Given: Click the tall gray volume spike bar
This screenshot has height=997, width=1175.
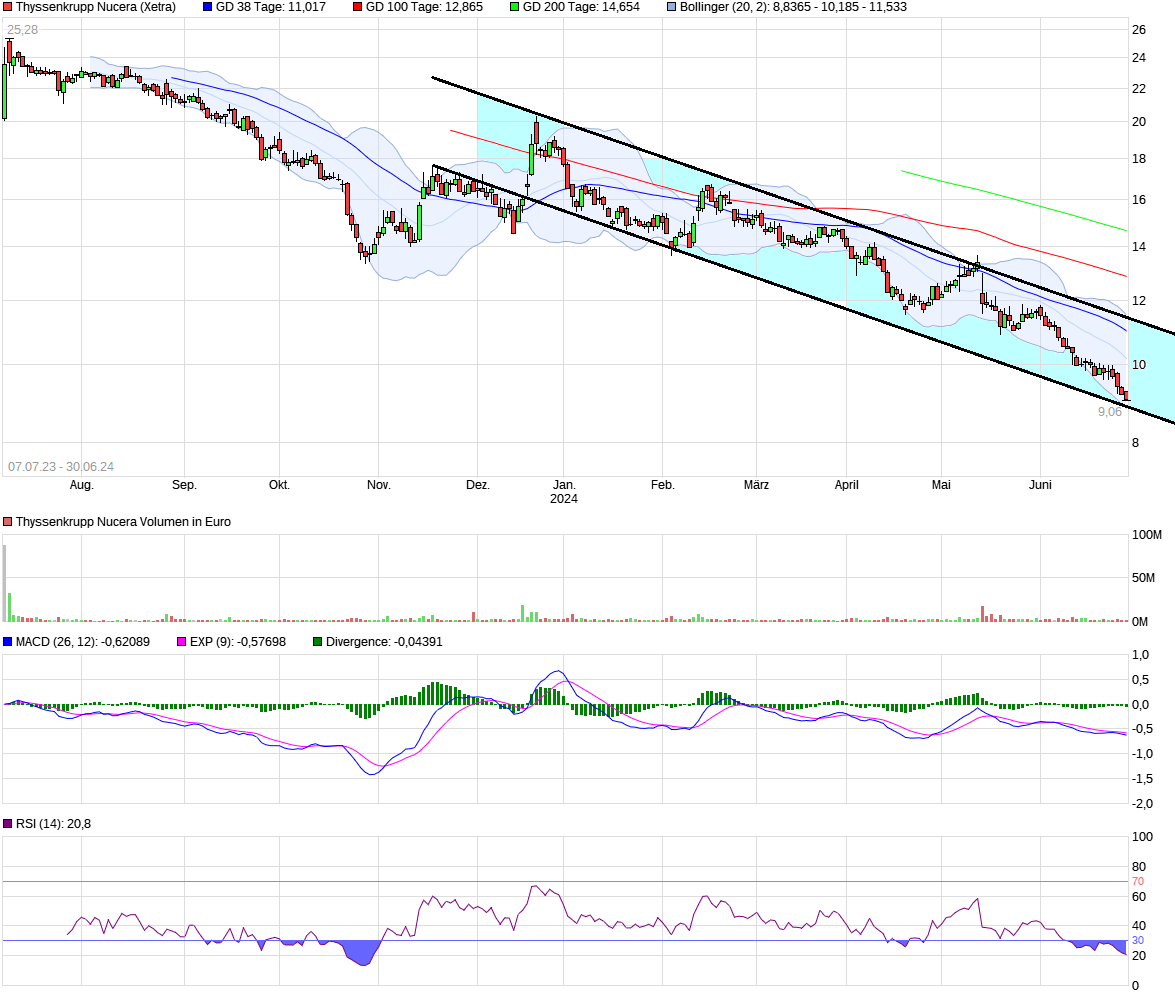Looking at the screenshot, I should pyautogui.click(x=5, y=580).
